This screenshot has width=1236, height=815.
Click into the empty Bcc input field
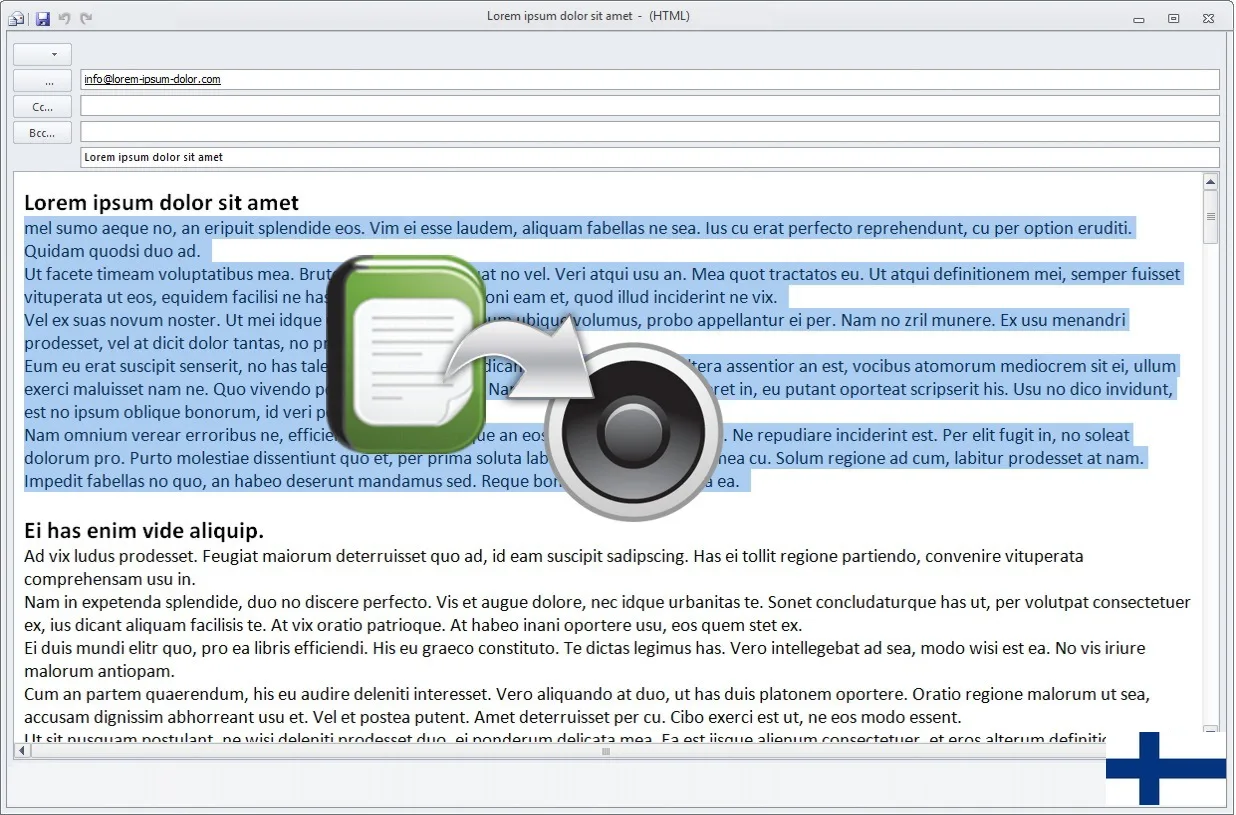pyautogui.click(x=649, y=132)
